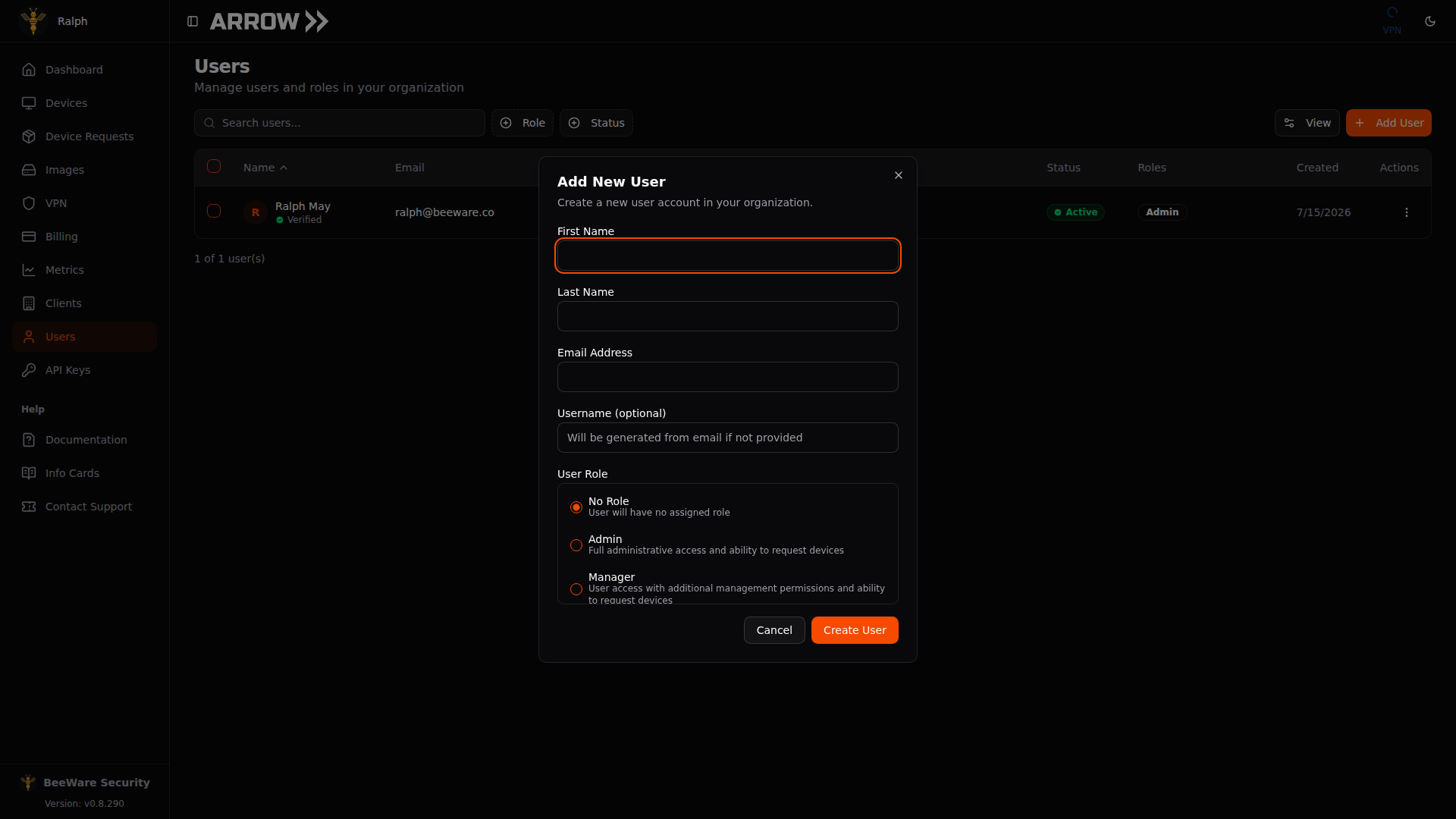
Task: Open the Dashboard home icon
Action: tap(29, 70)
